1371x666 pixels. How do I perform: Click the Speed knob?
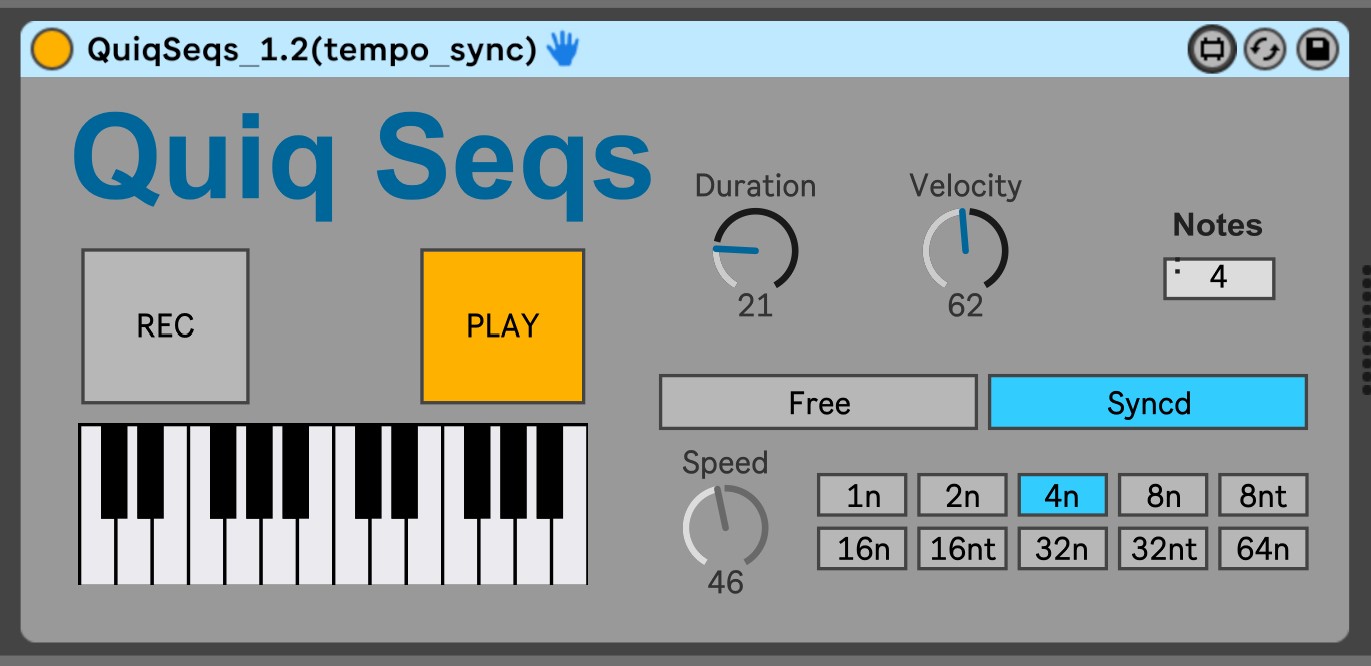click(725, 527)
